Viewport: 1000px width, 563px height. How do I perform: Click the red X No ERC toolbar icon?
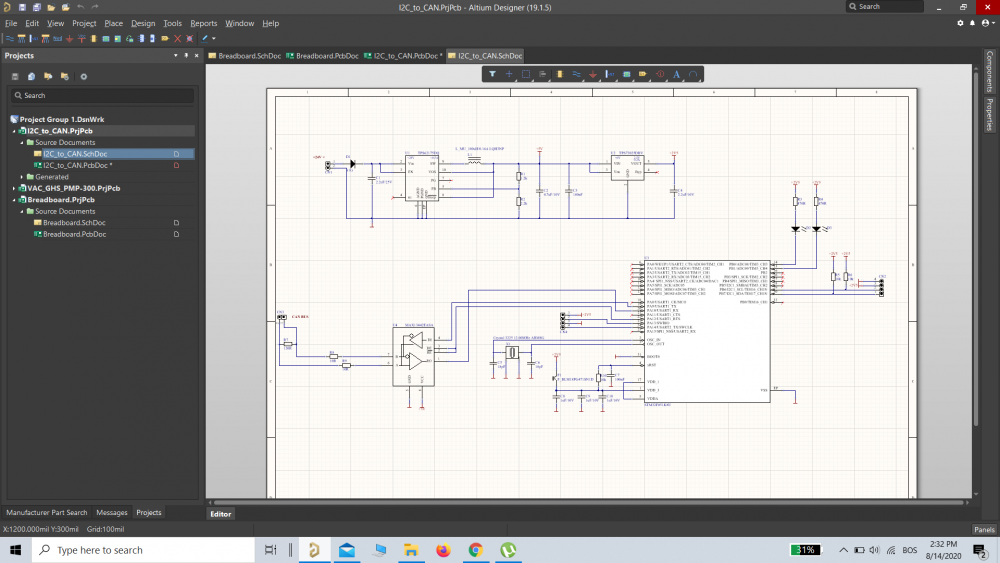tap(177, 39)
